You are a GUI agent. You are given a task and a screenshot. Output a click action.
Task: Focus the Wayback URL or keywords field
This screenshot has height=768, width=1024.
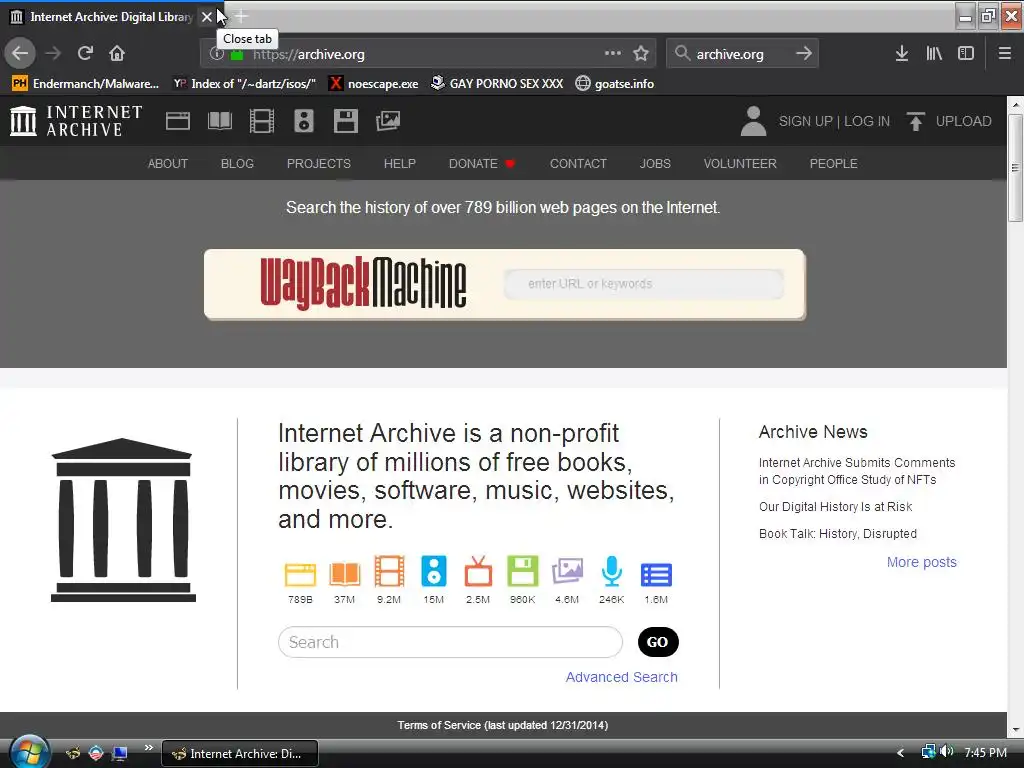pos(644,284)
